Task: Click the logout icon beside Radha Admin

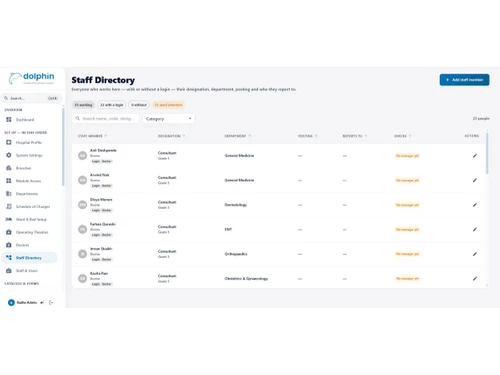Action: (x=51, y=303)
